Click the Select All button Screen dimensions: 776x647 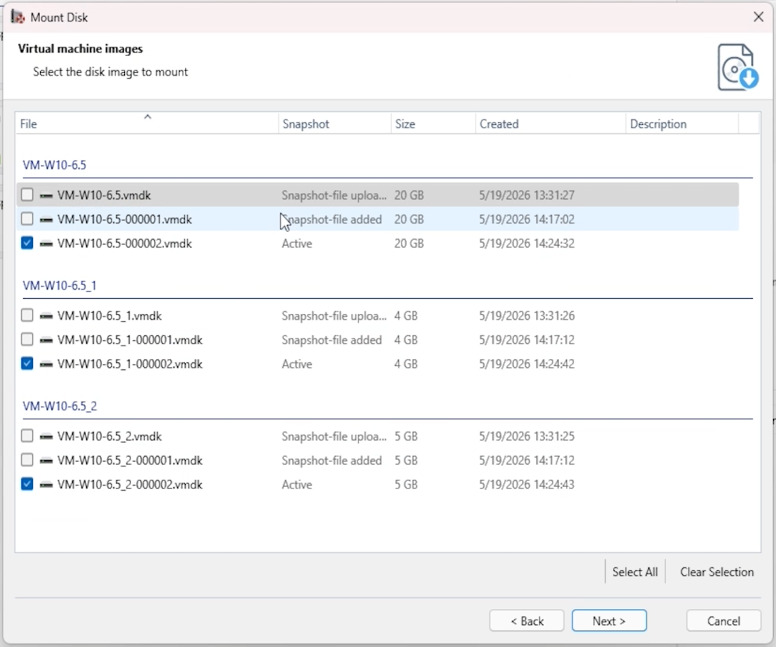(x=635, y=572)
